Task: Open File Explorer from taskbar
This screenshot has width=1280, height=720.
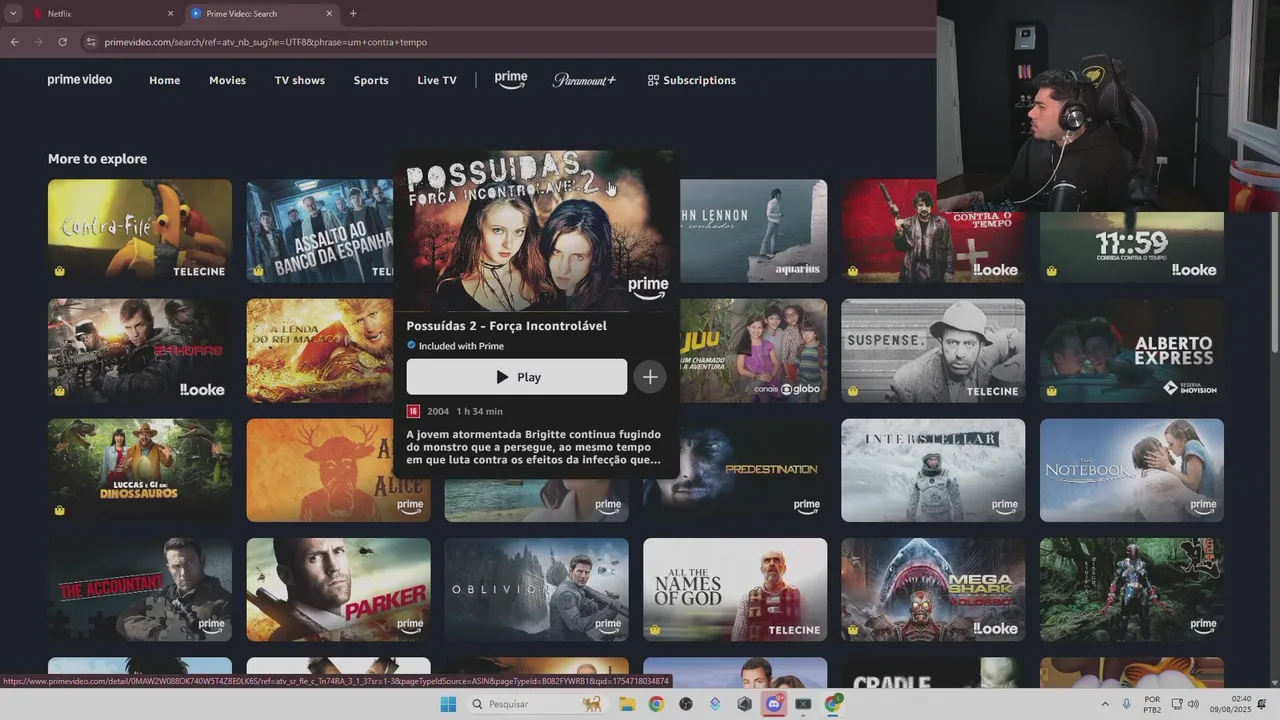Action: point(627,704)
